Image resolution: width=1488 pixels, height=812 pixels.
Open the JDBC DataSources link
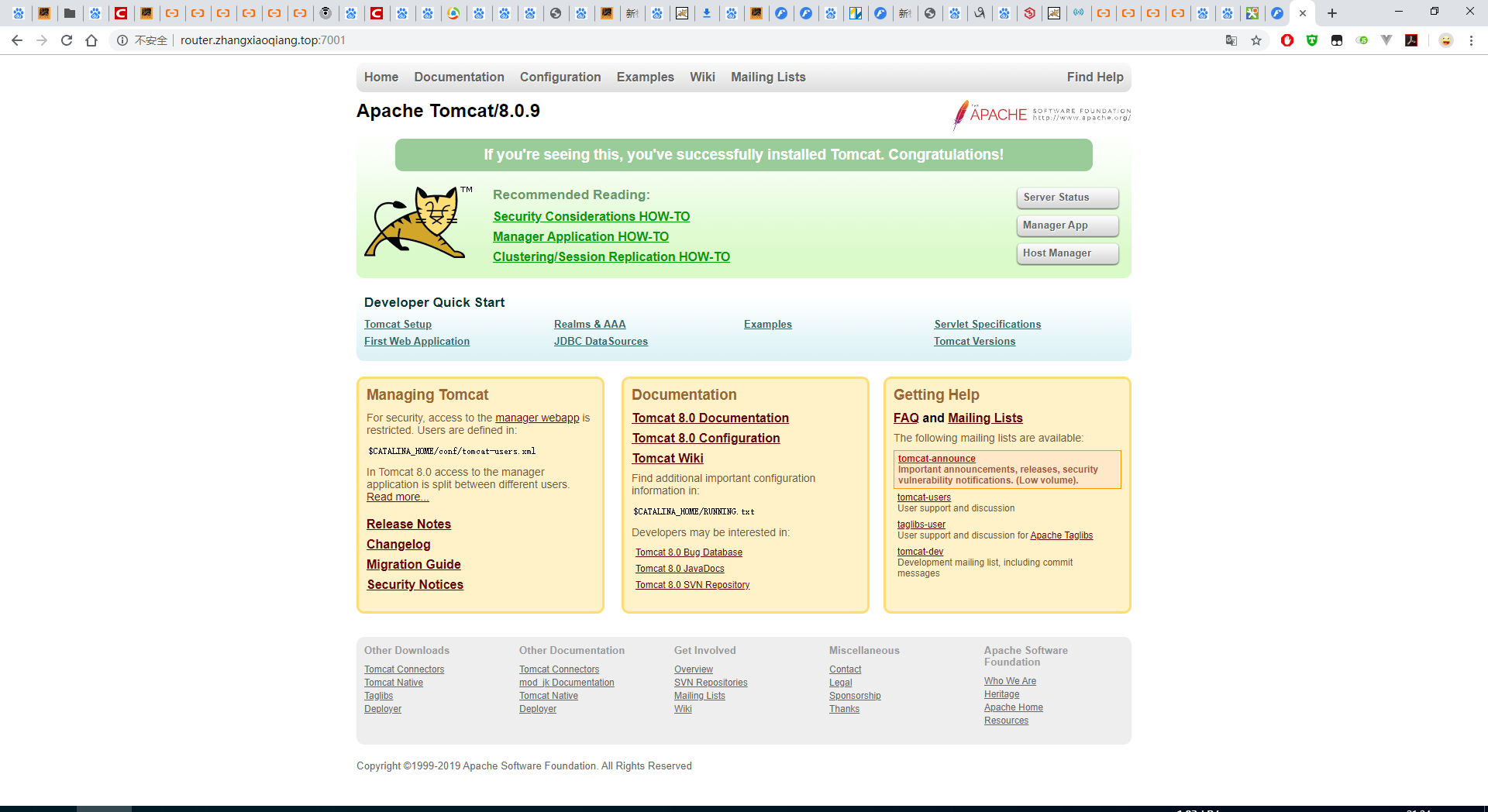[601, 342]
